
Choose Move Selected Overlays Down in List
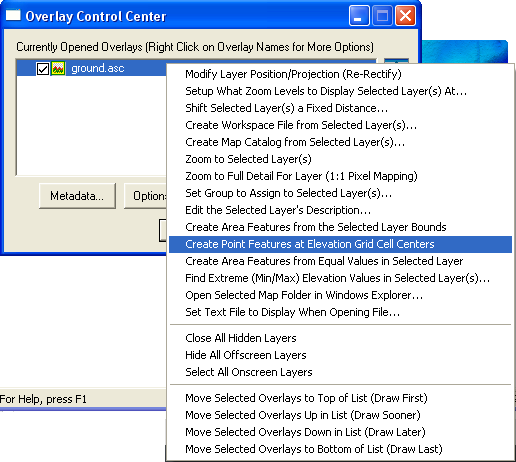tap(340, 432)
